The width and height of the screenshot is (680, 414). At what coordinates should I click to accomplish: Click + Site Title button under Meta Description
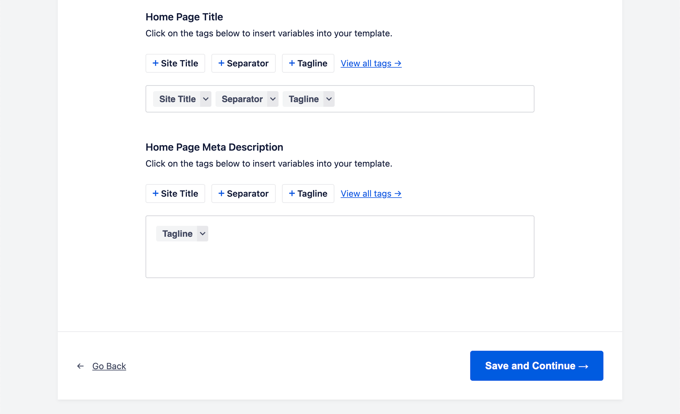point(175,194)
